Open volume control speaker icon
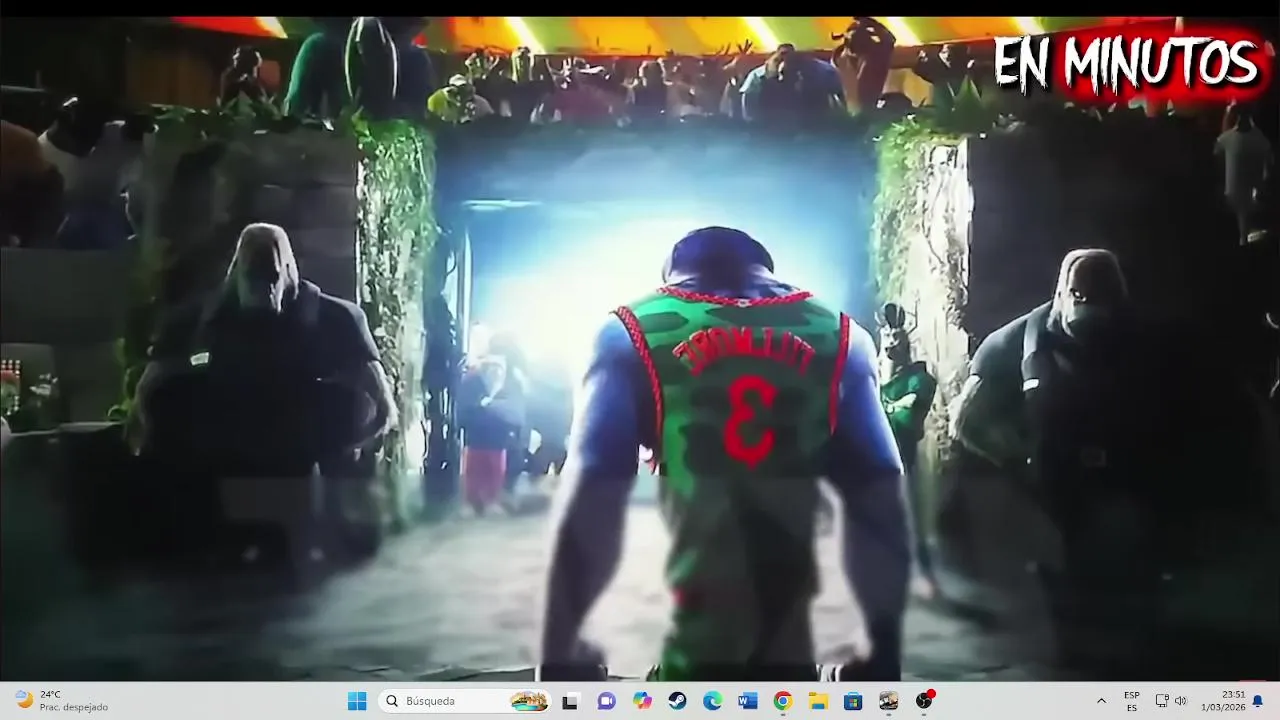The height and width of the screenshot is (720, 1280). point(1180,701)
